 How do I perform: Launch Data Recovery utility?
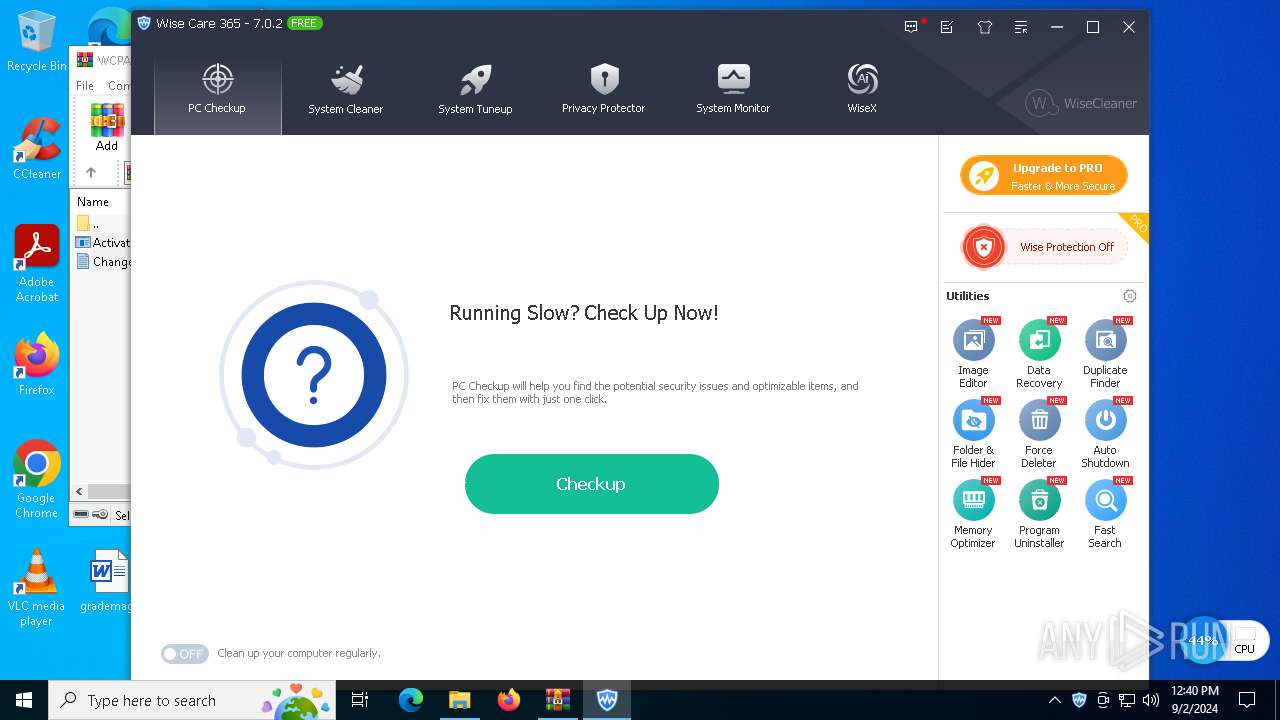click(x=1039, y=354)
